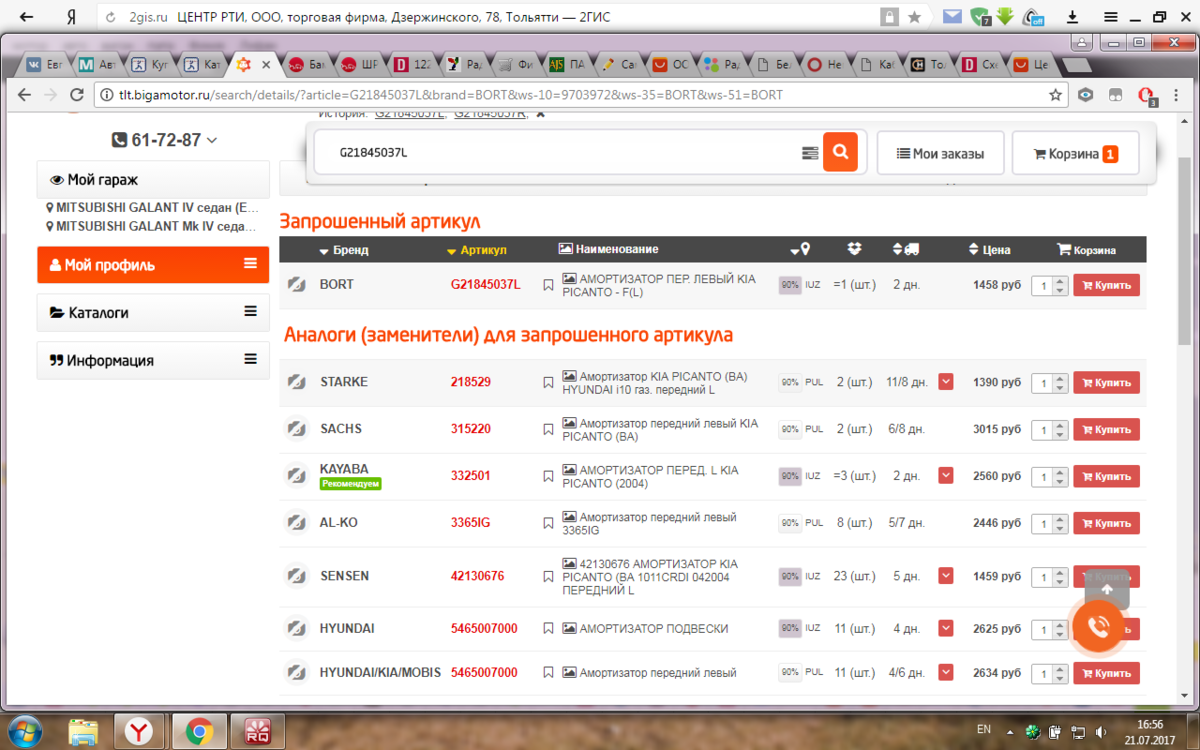Open image icon for HYUNDAI АМОРТИЗАТОР ПОДВЕСКИ

tap(569, 629)
